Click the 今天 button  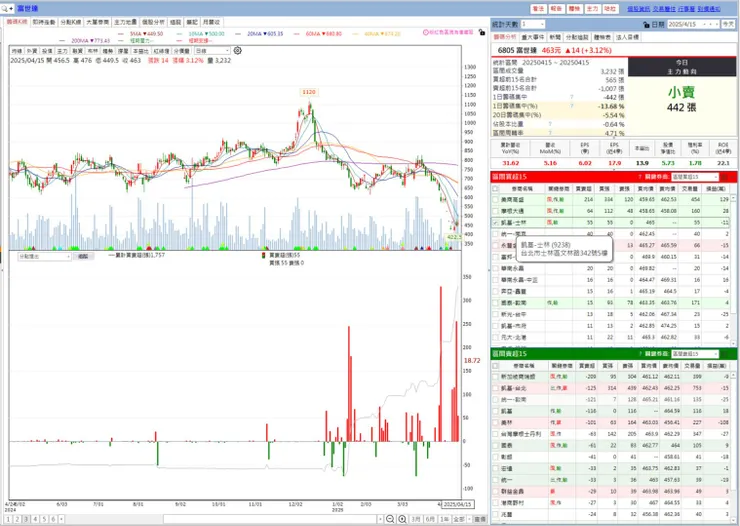[728, 24]
